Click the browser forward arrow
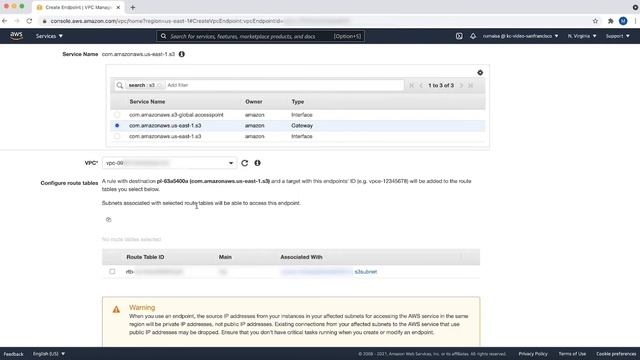Screen dimensions: 640x360 pyautogui.click(x=17, y=21)
